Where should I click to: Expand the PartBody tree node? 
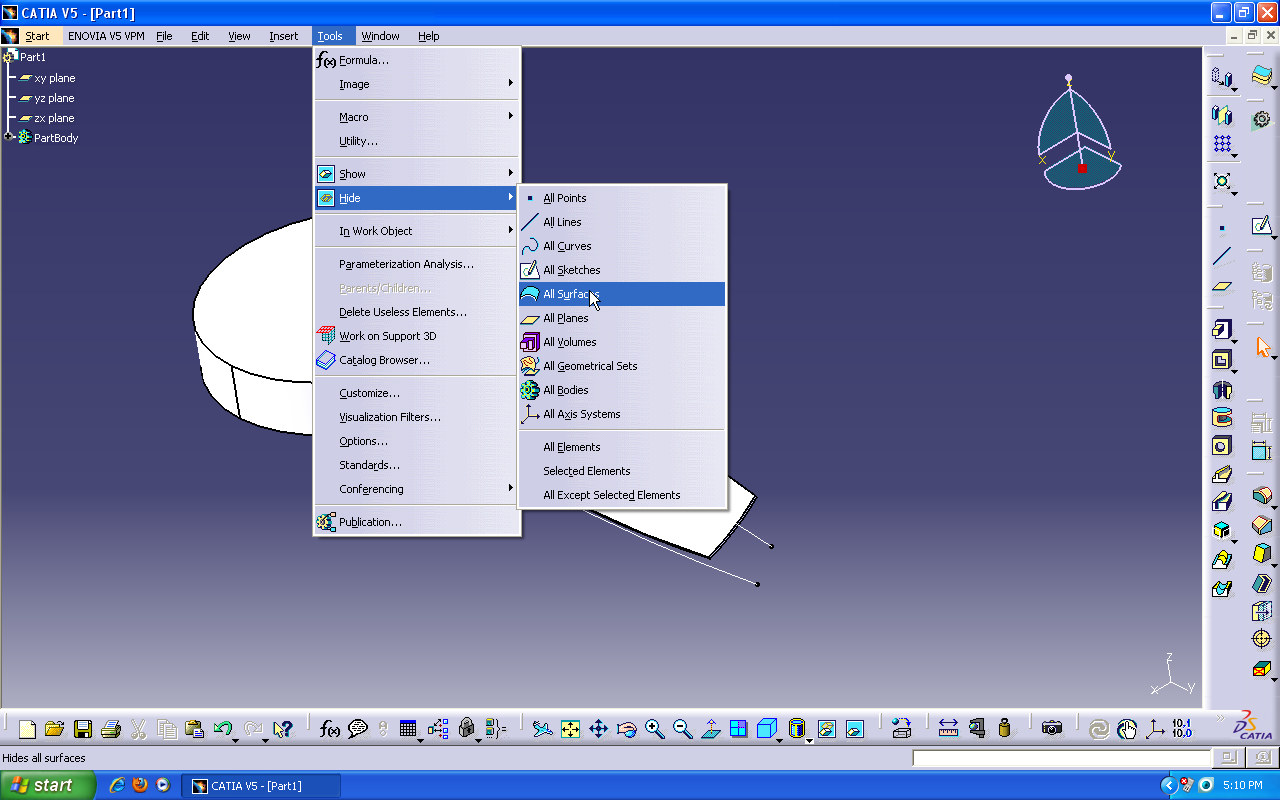pos(9,137)
